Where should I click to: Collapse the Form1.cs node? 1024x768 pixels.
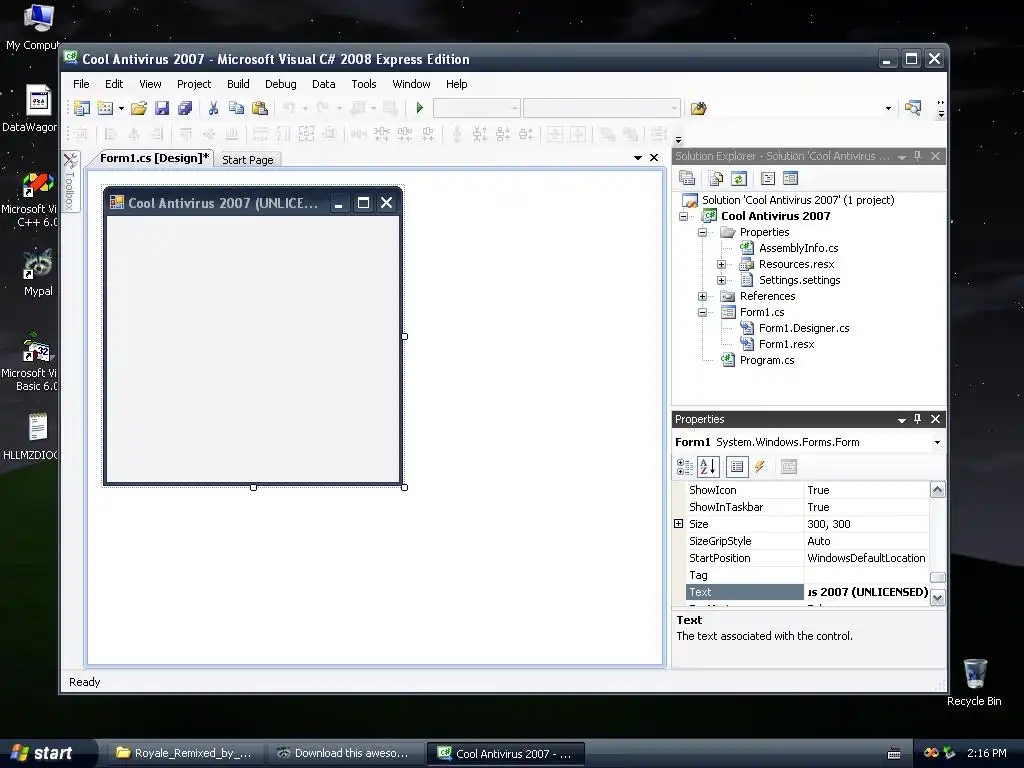702,312
